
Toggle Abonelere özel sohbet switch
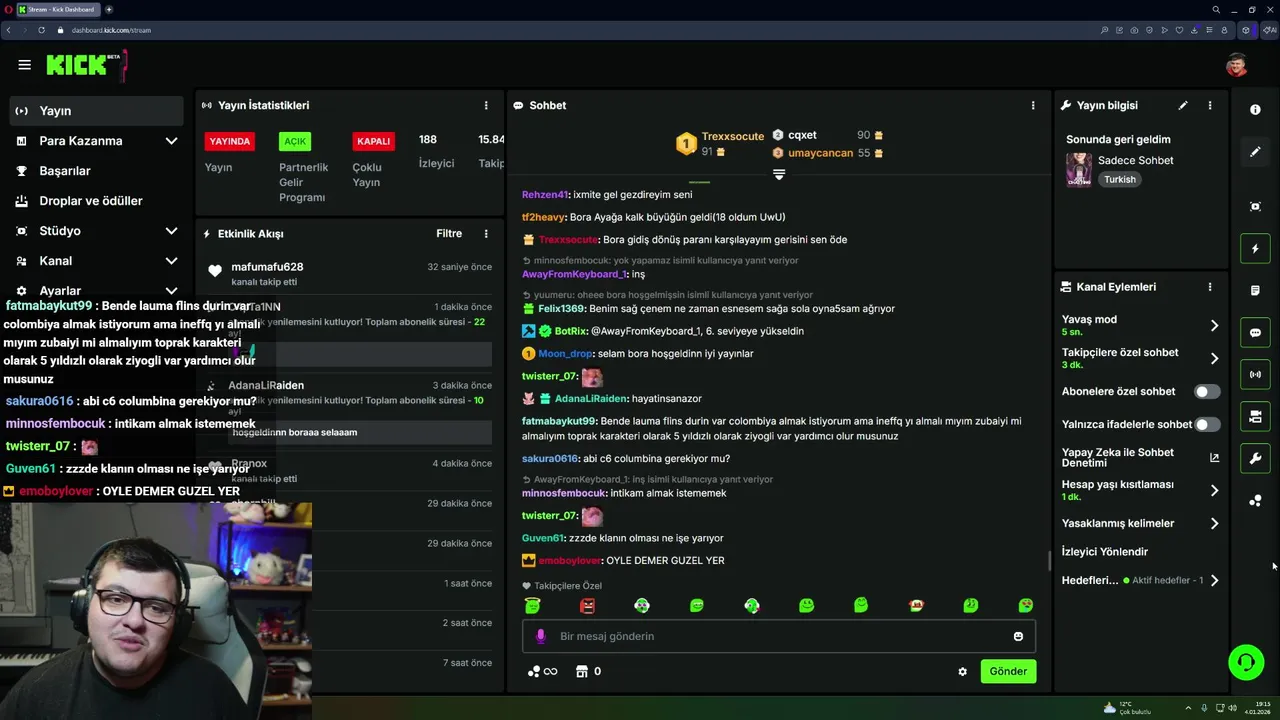pyautogui.click(x=1207, y=392)
